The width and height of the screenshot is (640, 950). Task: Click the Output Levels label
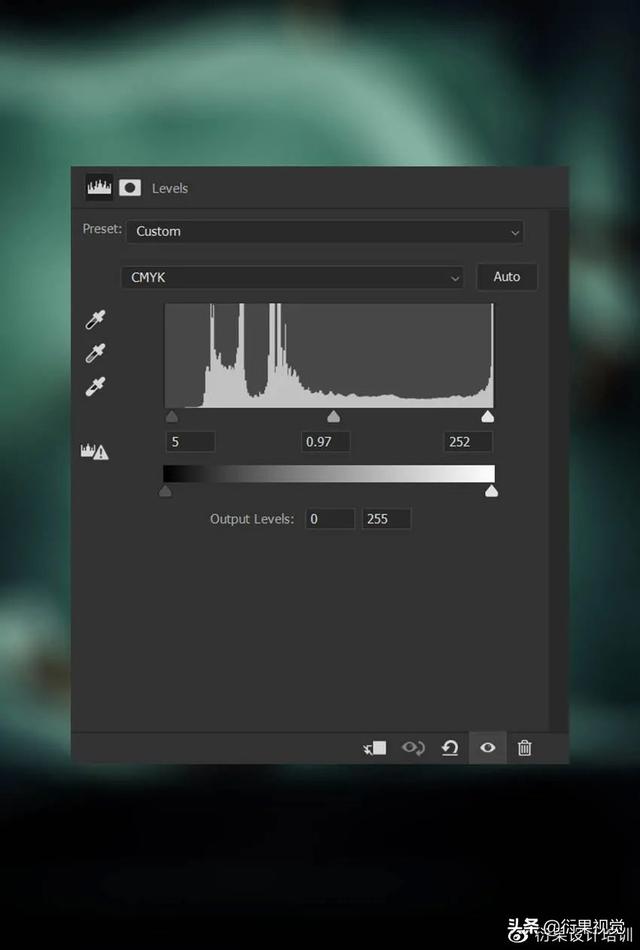pyautogui.click(x=252, y=519)
